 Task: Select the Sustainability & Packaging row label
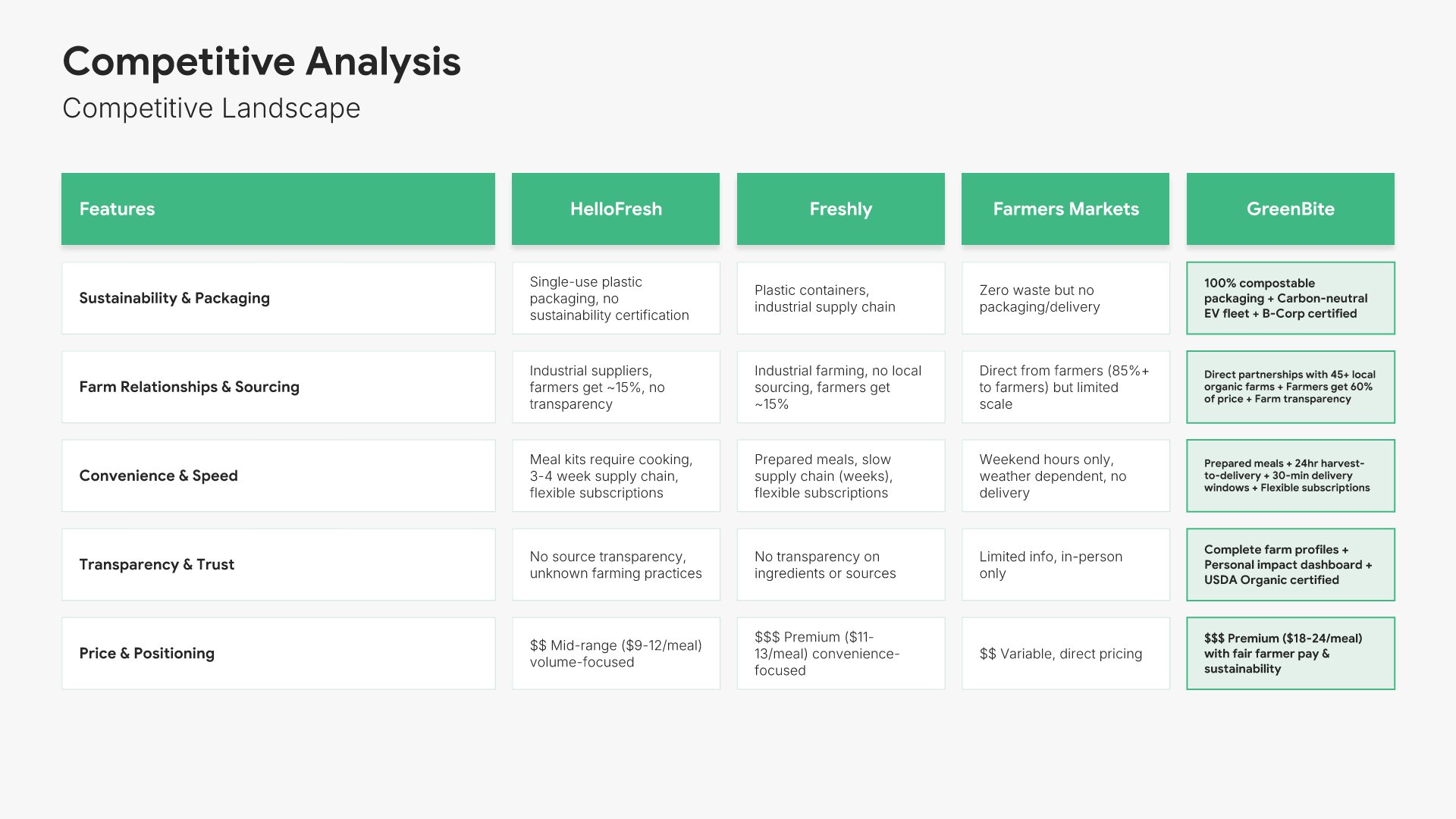pyautogui.click(x=174, y=298)
